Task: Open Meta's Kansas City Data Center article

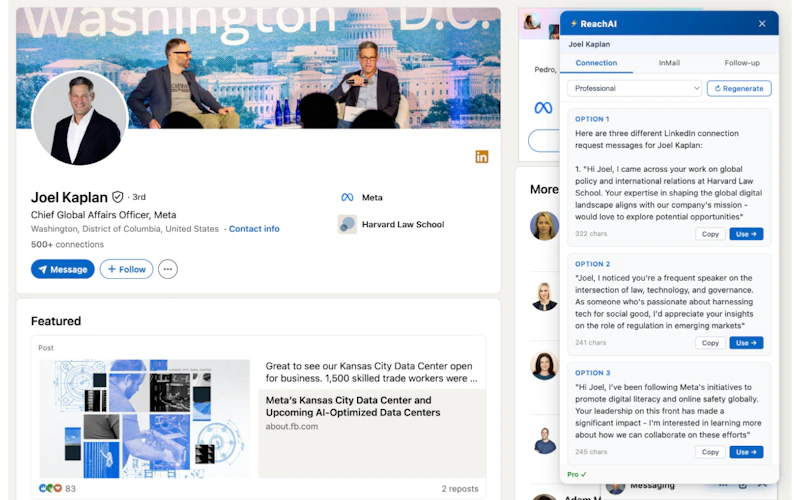Action: [x=353, y=406]
